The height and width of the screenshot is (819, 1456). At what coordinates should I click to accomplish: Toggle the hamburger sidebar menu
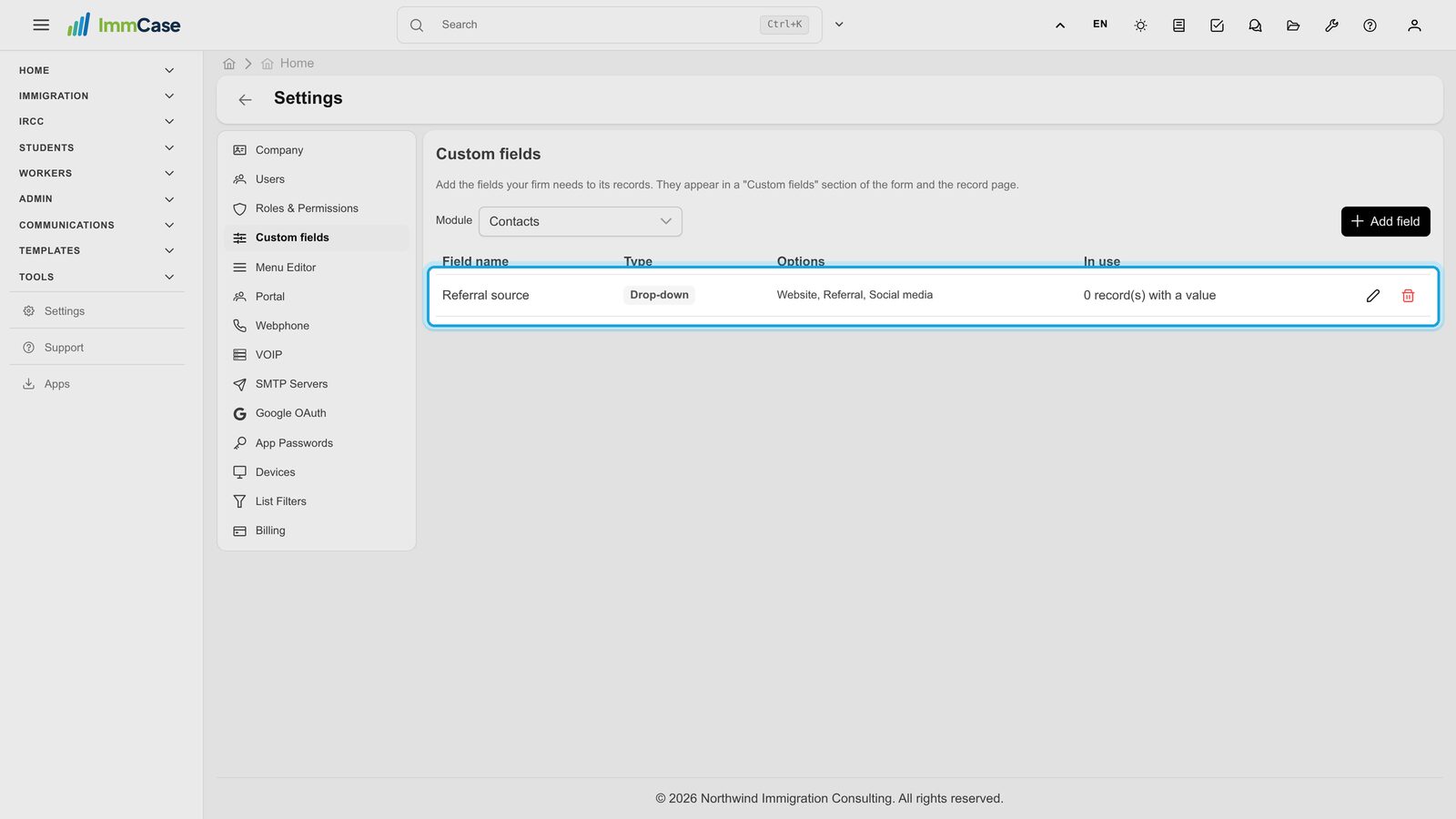click(41, 25)
